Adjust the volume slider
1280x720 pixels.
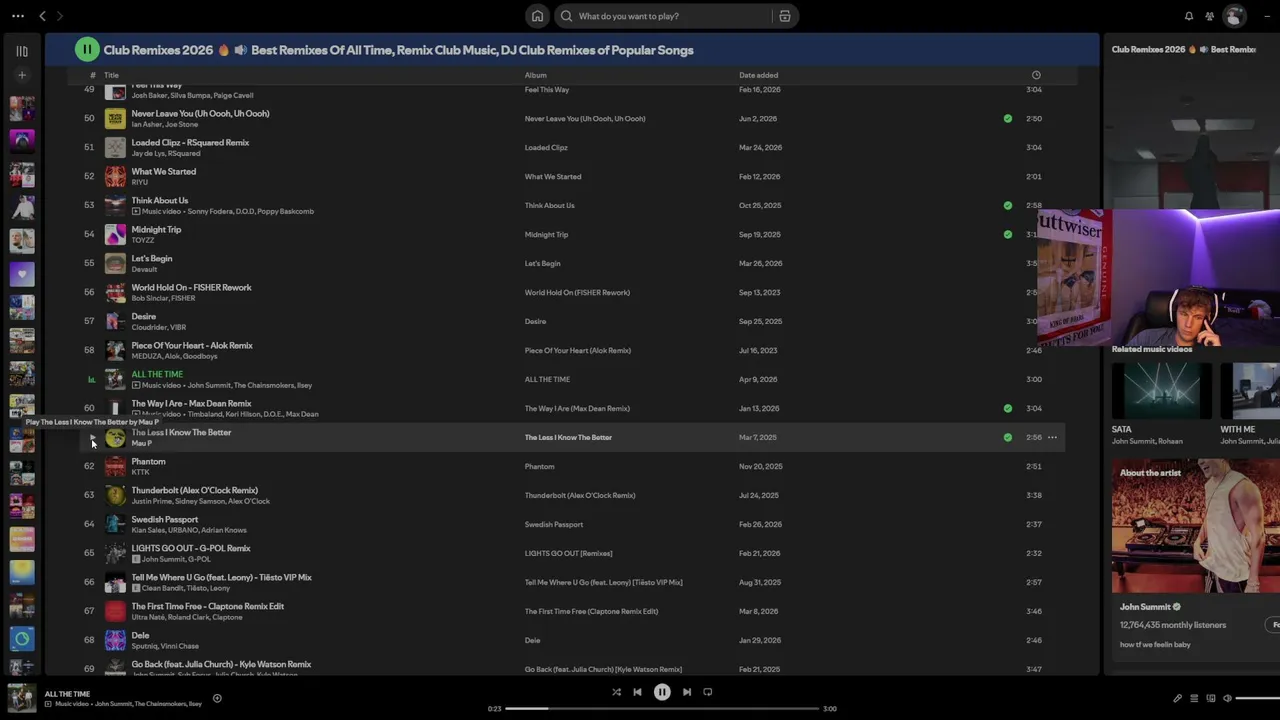[1258, 698]
